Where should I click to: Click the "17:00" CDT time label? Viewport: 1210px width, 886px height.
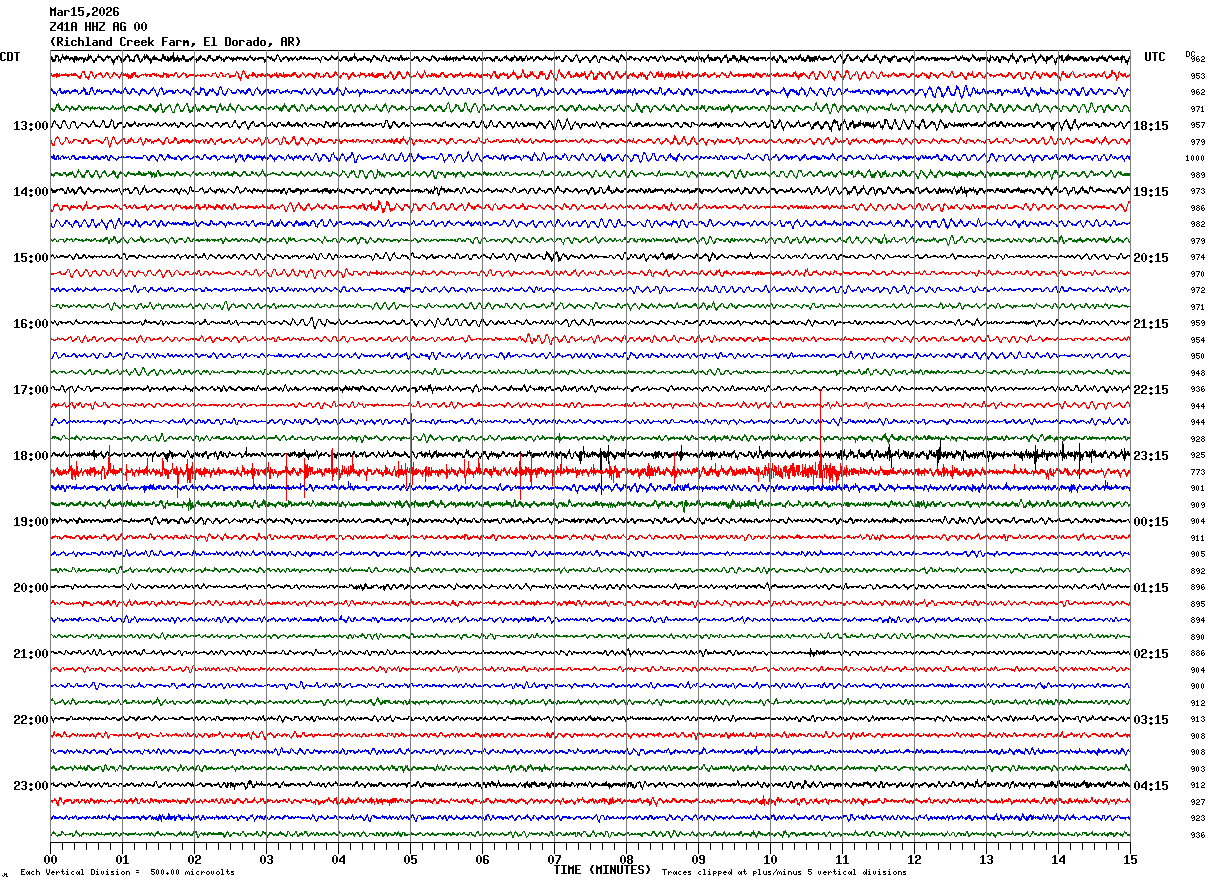(x=30, y=390)
